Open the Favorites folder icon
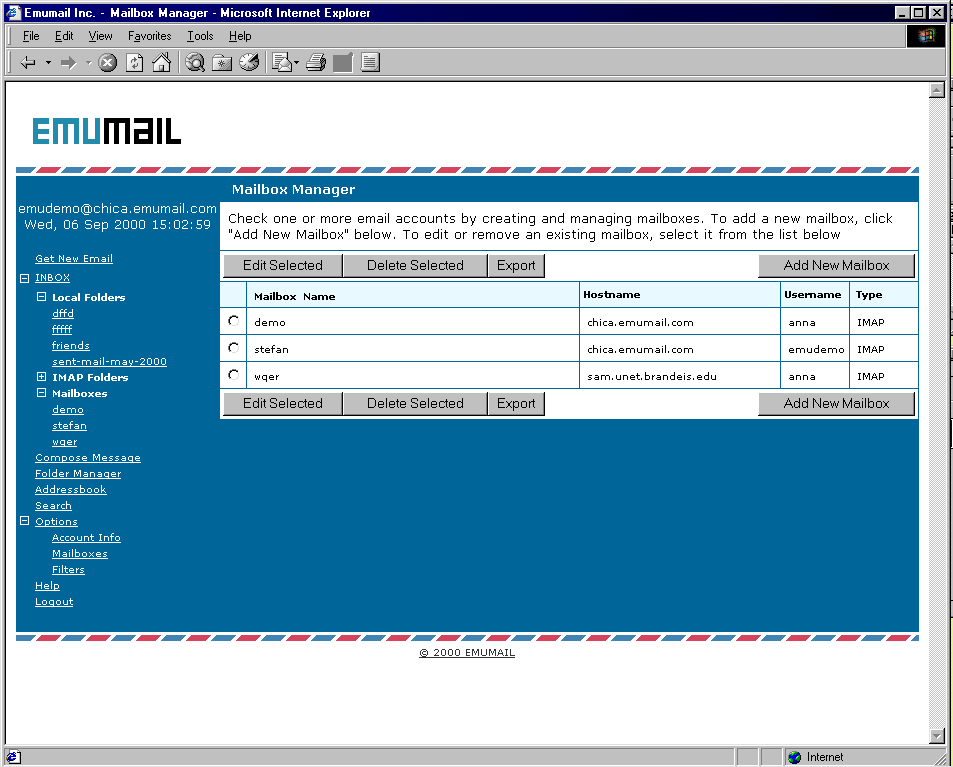The height and width of the screenshot is (767, 953). (x=222, y=63)
